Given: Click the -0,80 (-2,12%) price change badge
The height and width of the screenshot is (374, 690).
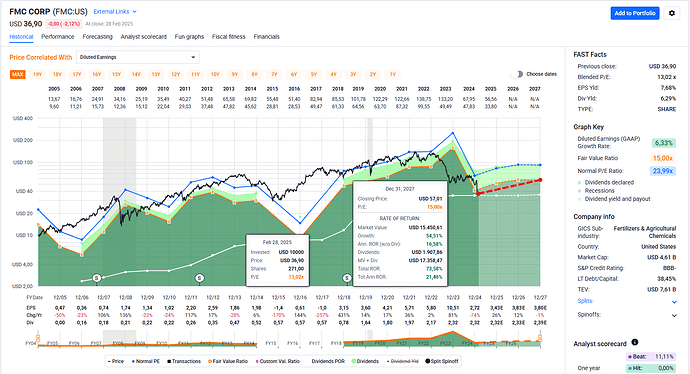Looking at the screenshot, I should click(63, 24).
